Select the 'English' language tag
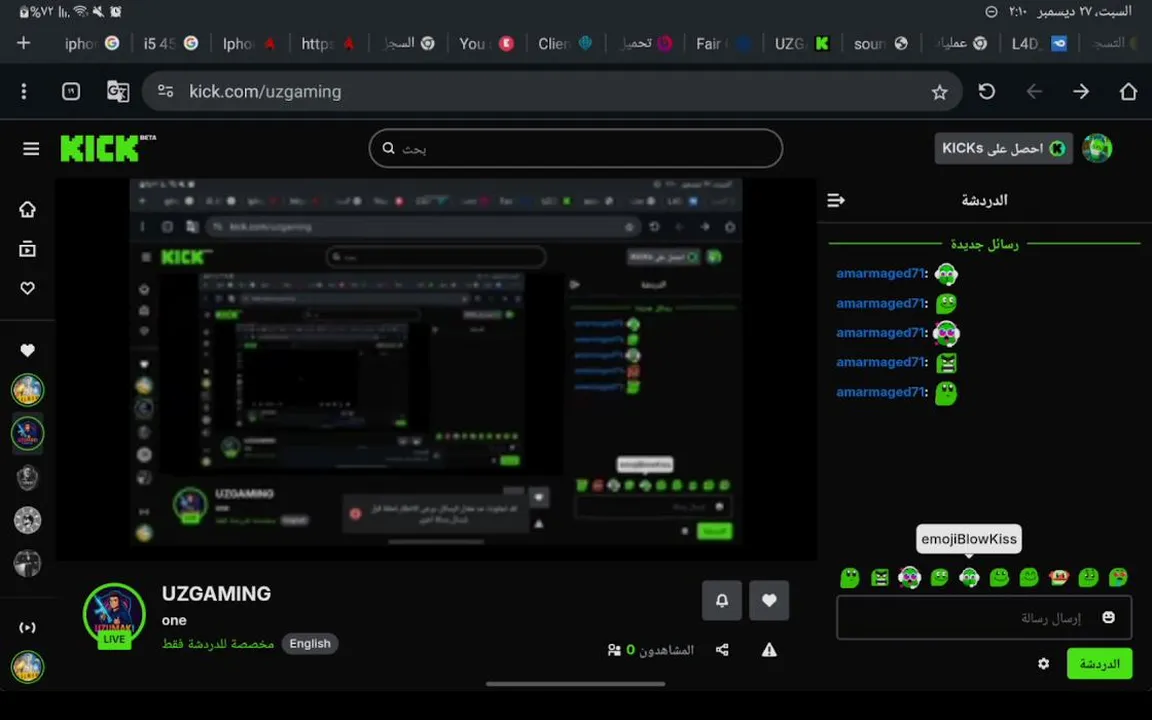 click(309, 644)
